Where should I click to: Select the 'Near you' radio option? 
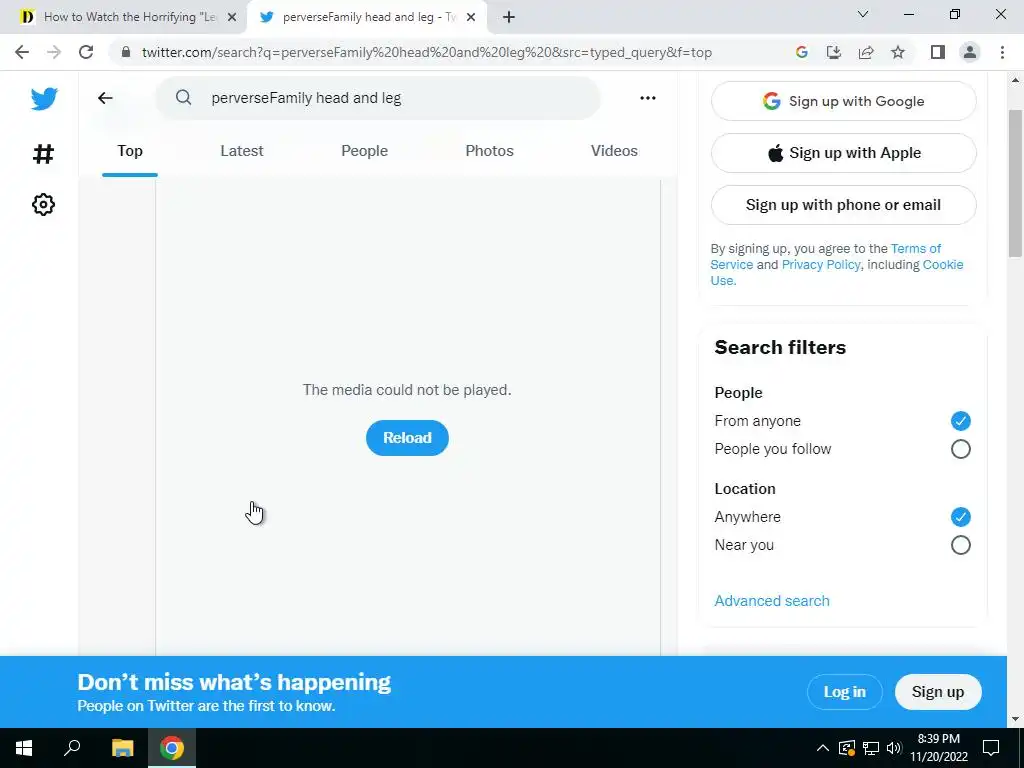click(x=960, y=545)
